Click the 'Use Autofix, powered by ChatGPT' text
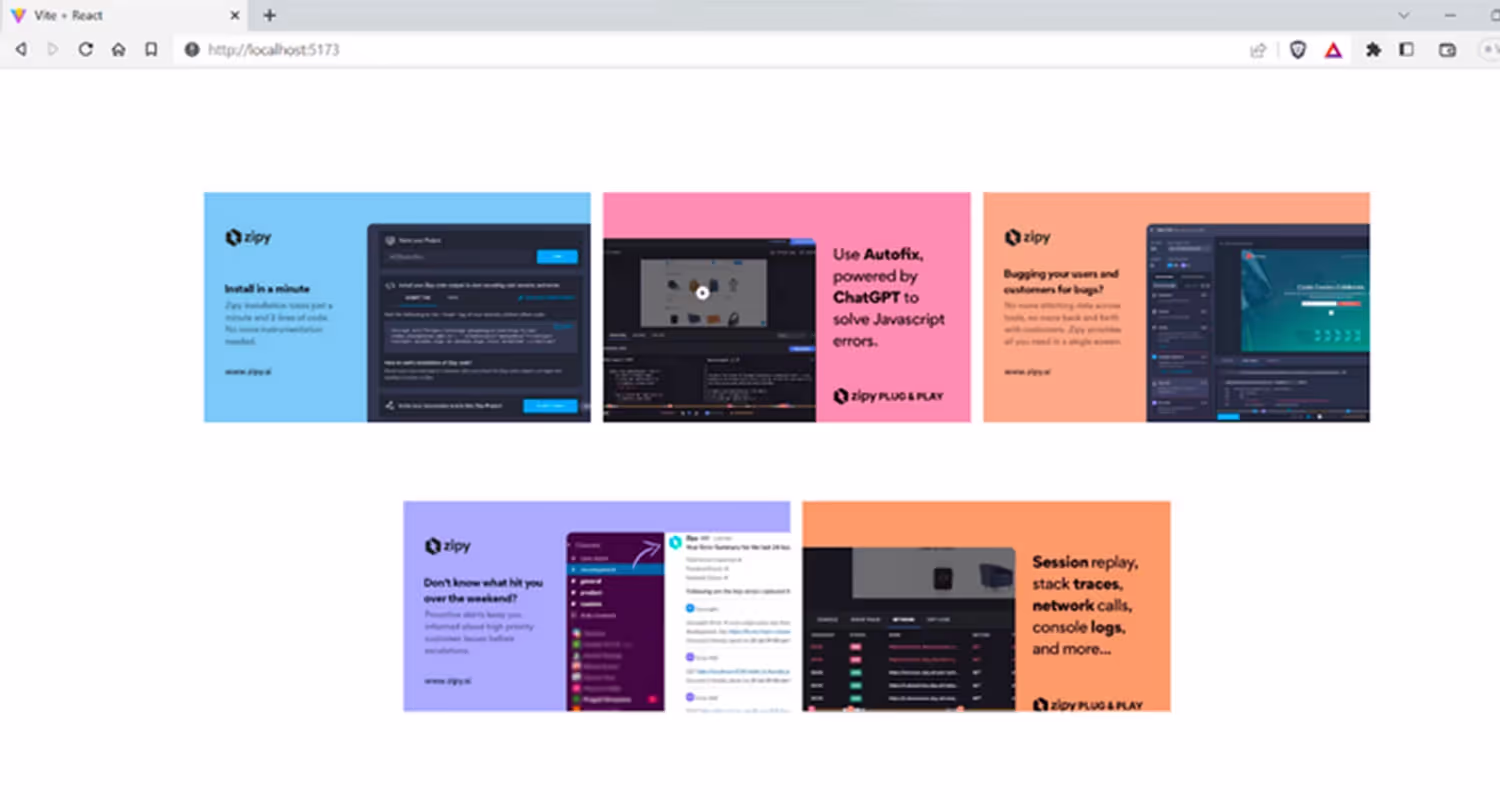Screen dimensions: 1500x800 coord(889,297)
